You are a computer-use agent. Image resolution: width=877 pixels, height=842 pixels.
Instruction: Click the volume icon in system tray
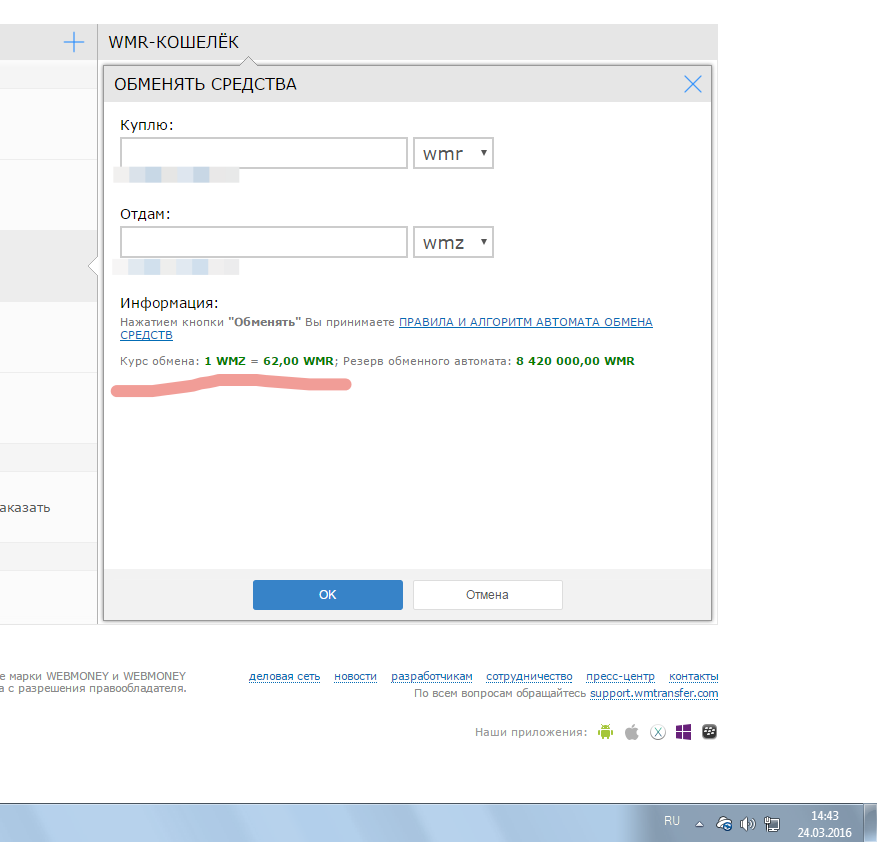tap(748, 824)
